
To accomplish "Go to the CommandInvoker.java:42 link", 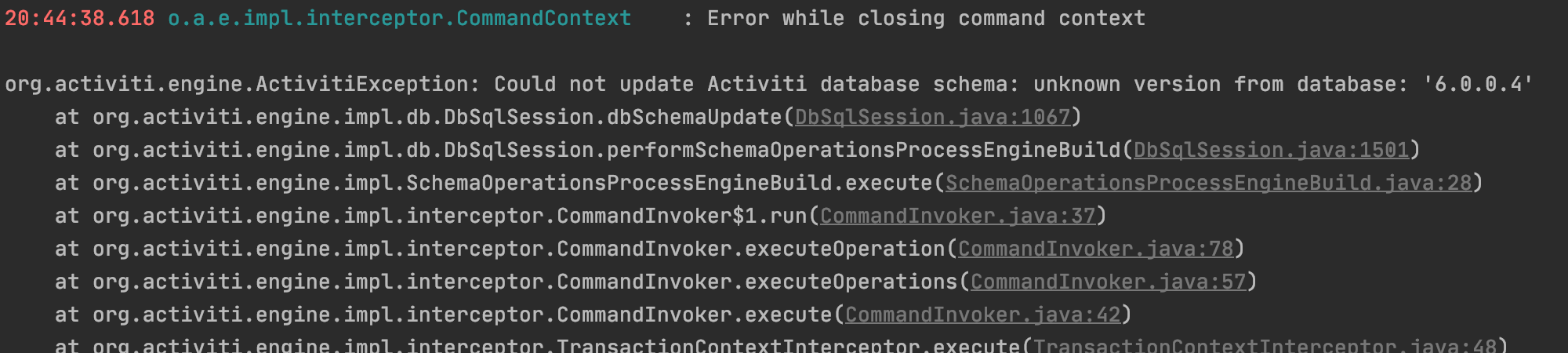I will [x=982, y=315].
